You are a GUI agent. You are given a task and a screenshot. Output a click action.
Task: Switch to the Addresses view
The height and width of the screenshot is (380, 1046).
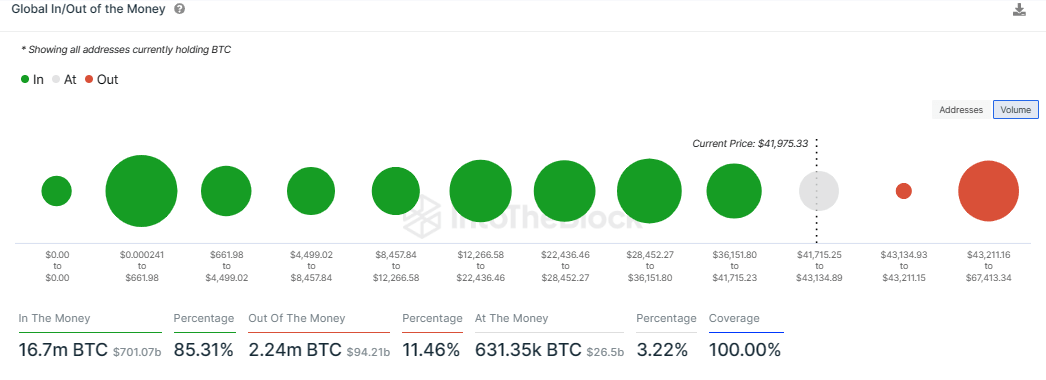(961, 110)
